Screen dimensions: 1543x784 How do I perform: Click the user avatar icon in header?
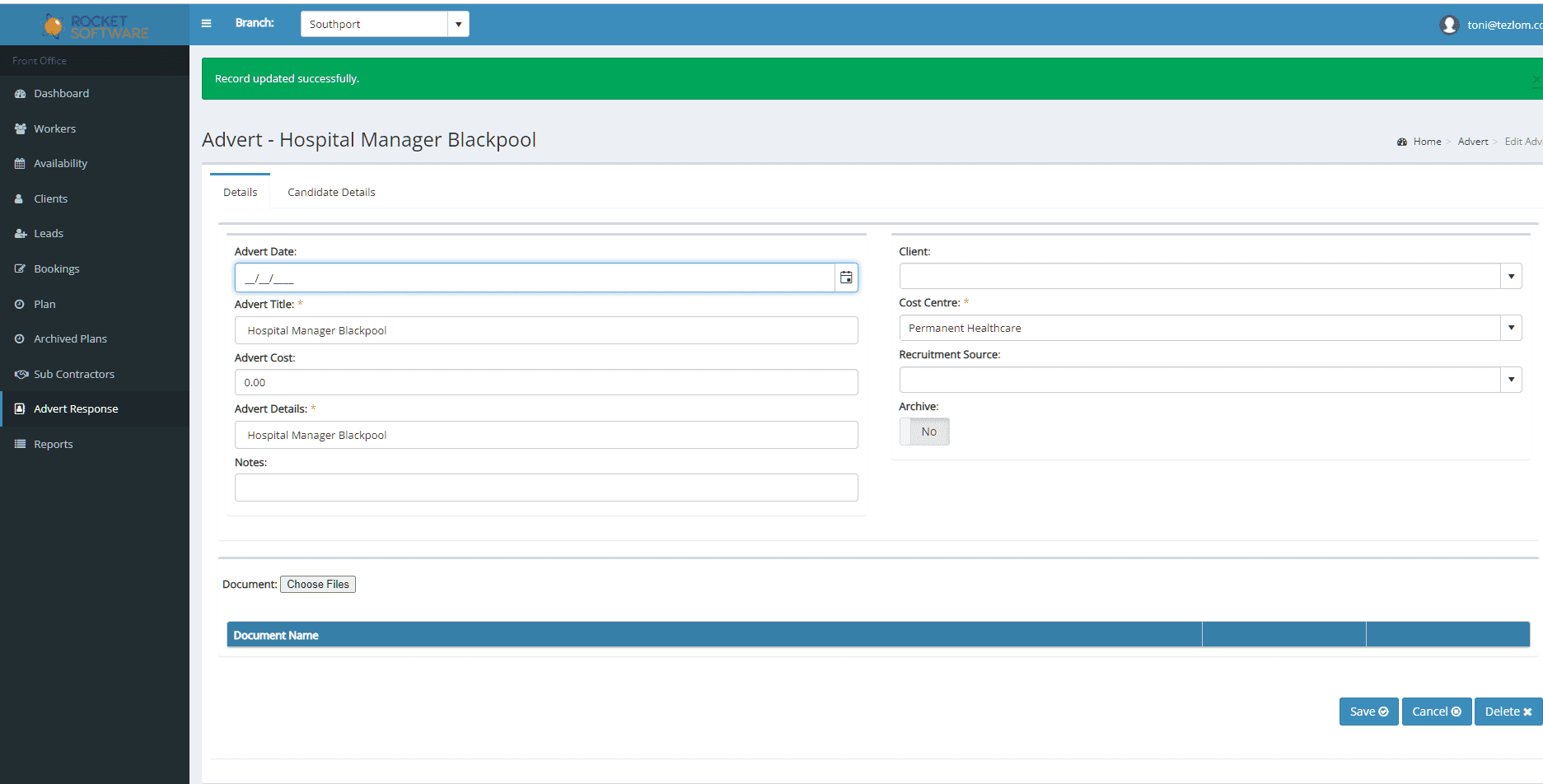pos(1449,25)
